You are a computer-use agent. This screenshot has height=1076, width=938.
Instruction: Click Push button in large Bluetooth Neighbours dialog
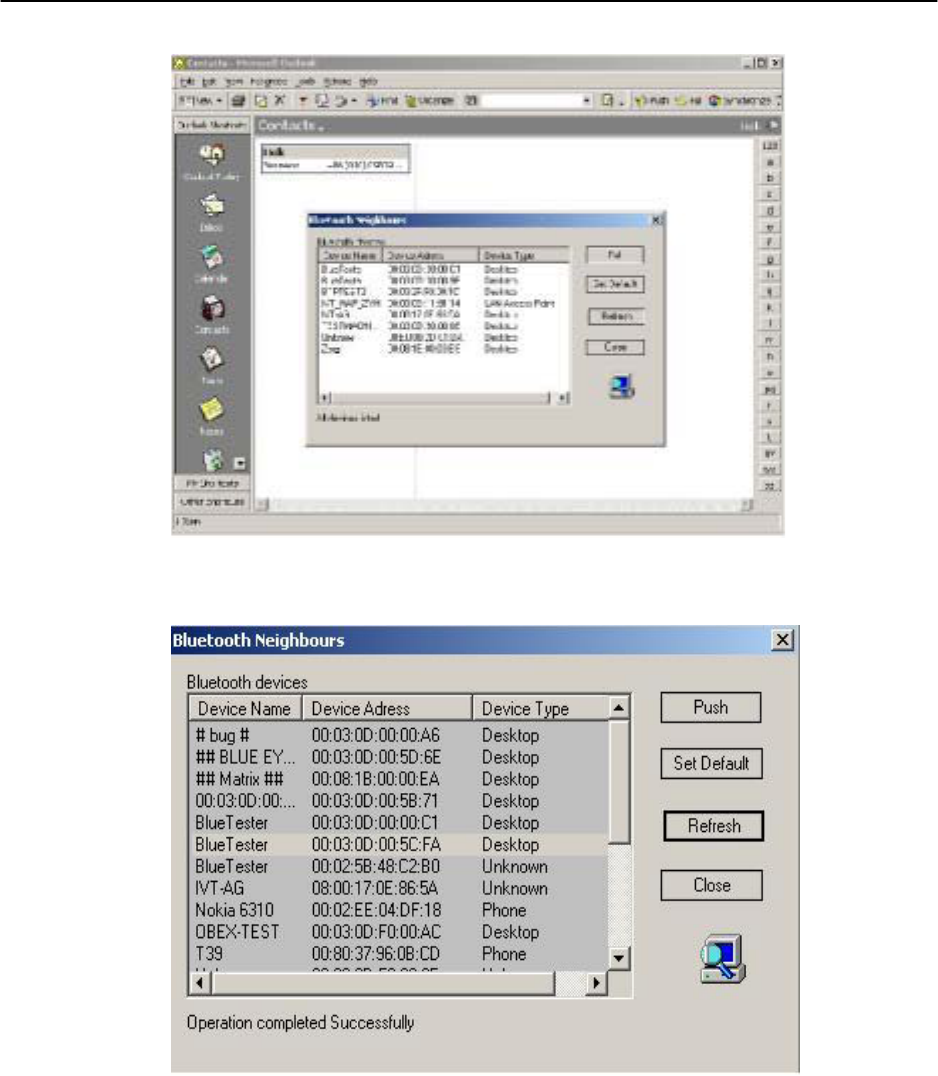point(710,707)
